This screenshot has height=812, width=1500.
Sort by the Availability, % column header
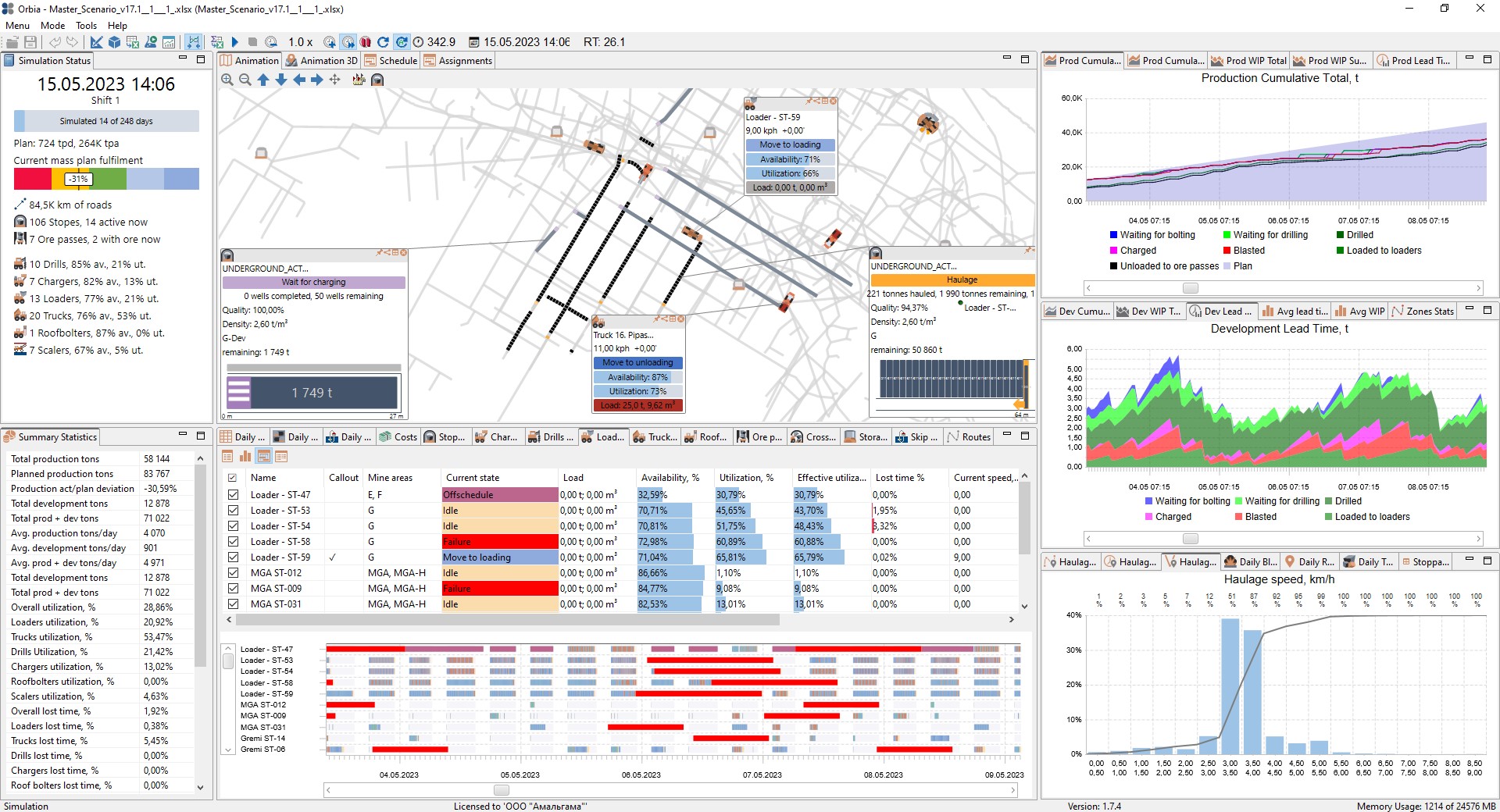pyautogui.click(x=670, y=478)
